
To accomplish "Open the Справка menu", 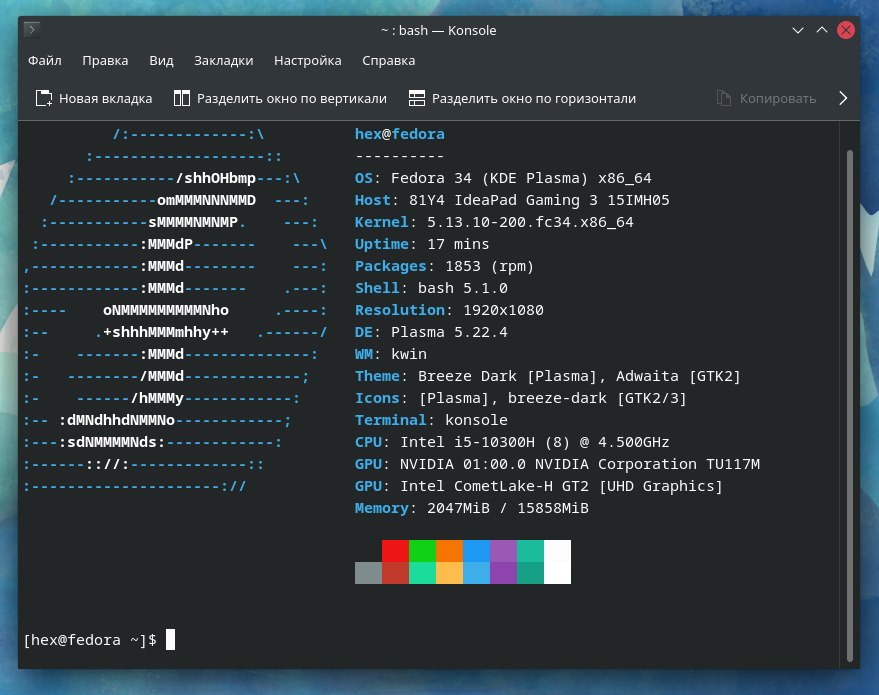I will click(x=388, y=61).
